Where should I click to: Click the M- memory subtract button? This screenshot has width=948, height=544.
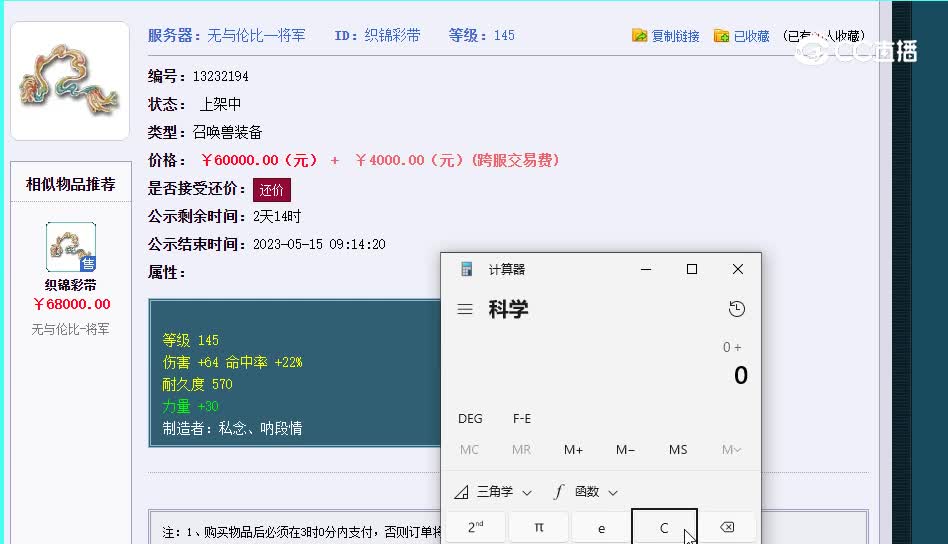(x=625, y=450)
